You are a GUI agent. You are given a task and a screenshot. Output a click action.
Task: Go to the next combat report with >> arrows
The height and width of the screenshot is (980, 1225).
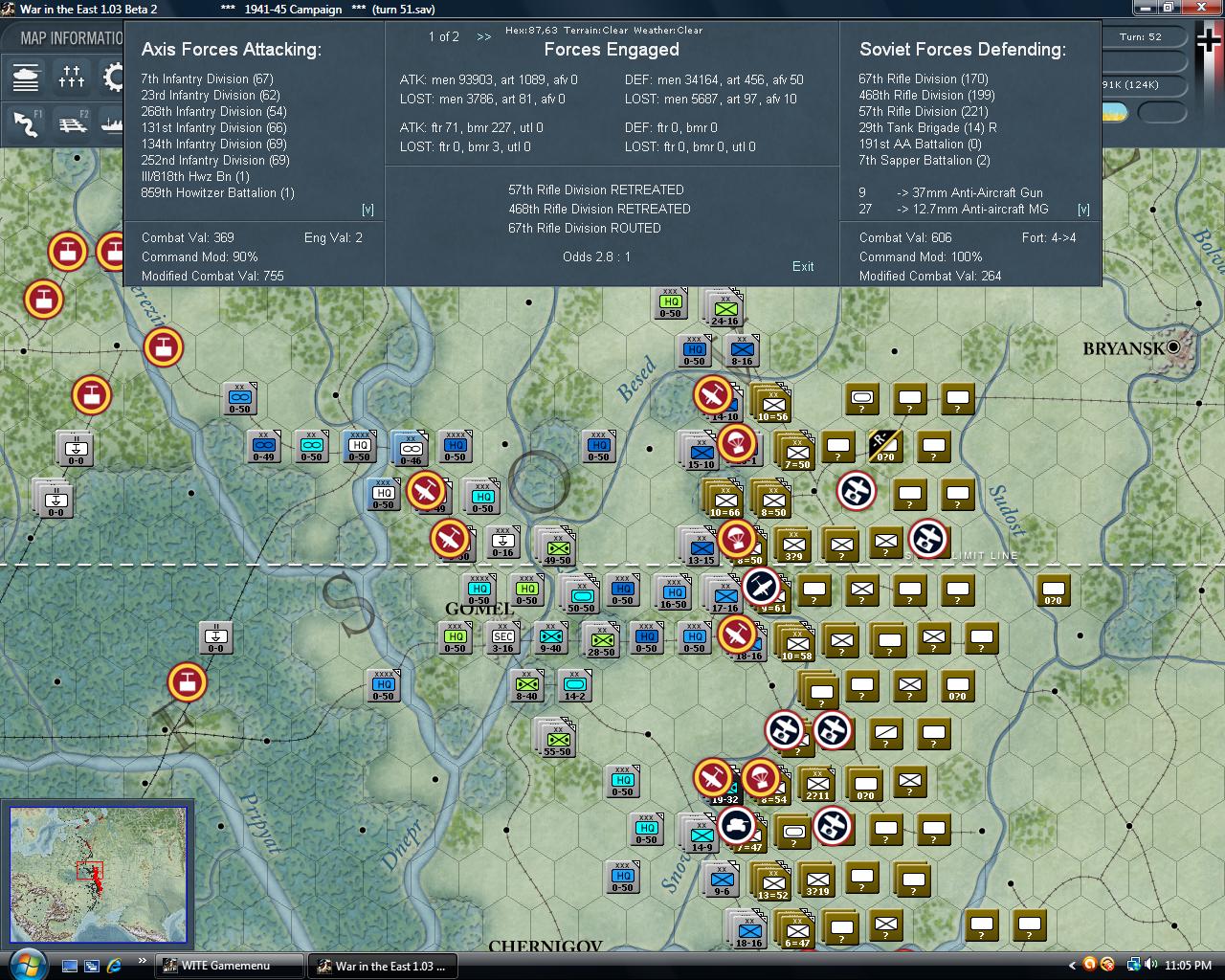pyautogui.click(x=484, y=36)
